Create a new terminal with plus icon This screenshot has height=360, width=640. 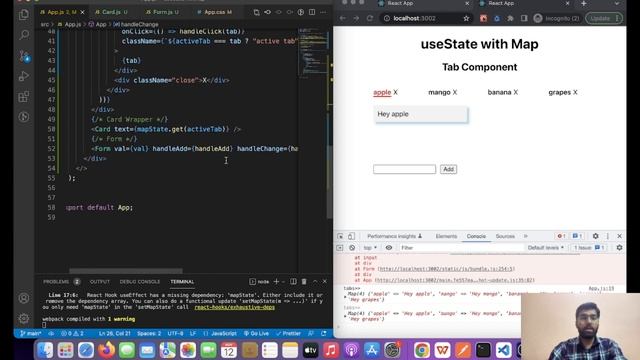276,282
